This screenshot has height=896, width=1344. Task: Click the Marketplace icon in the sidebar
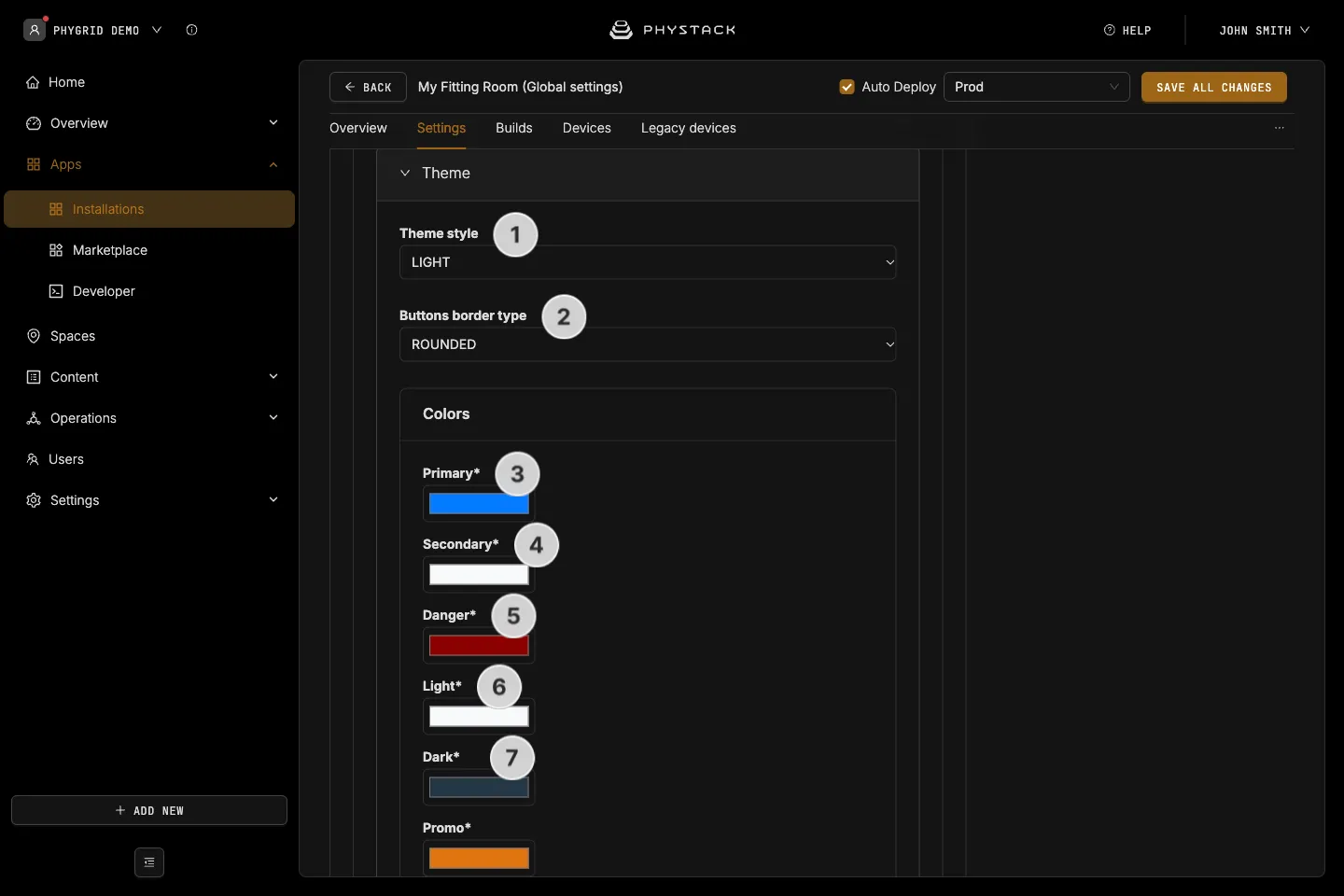click(56, 250)
